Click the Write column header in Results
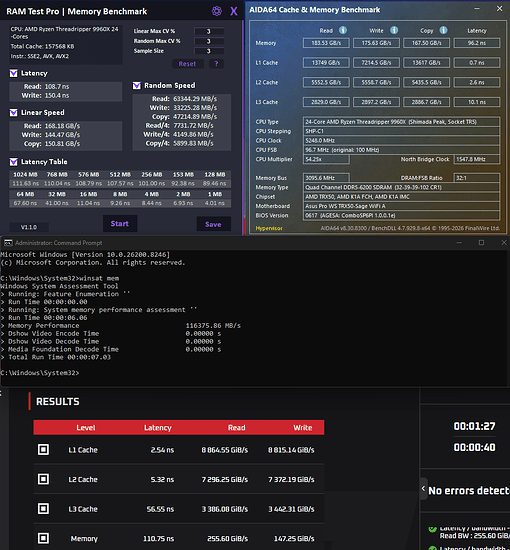510x550 pixels. tap(303, 428)
